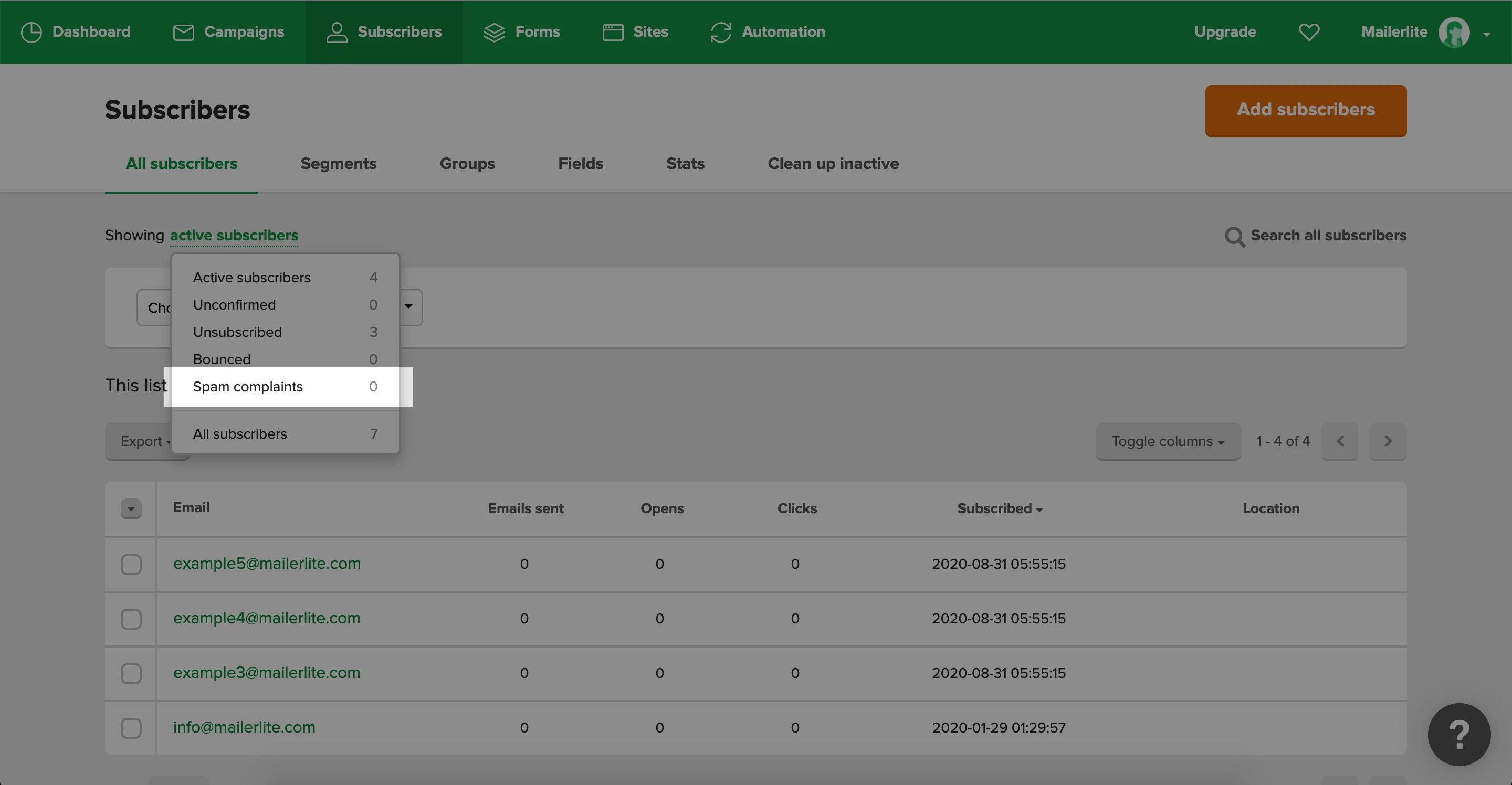This screenshot has width=1512, height=785.
Task: Open the Export dropdown
Action: pyautogui.click(x=141, y=441)
